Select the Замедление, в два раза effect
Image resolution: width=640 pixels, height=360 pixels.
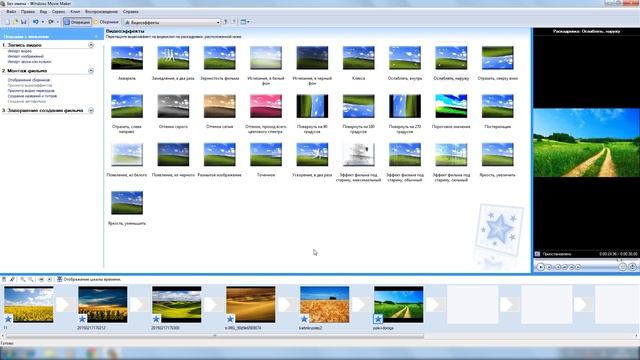pyautogui.click(x=173, y=58)
